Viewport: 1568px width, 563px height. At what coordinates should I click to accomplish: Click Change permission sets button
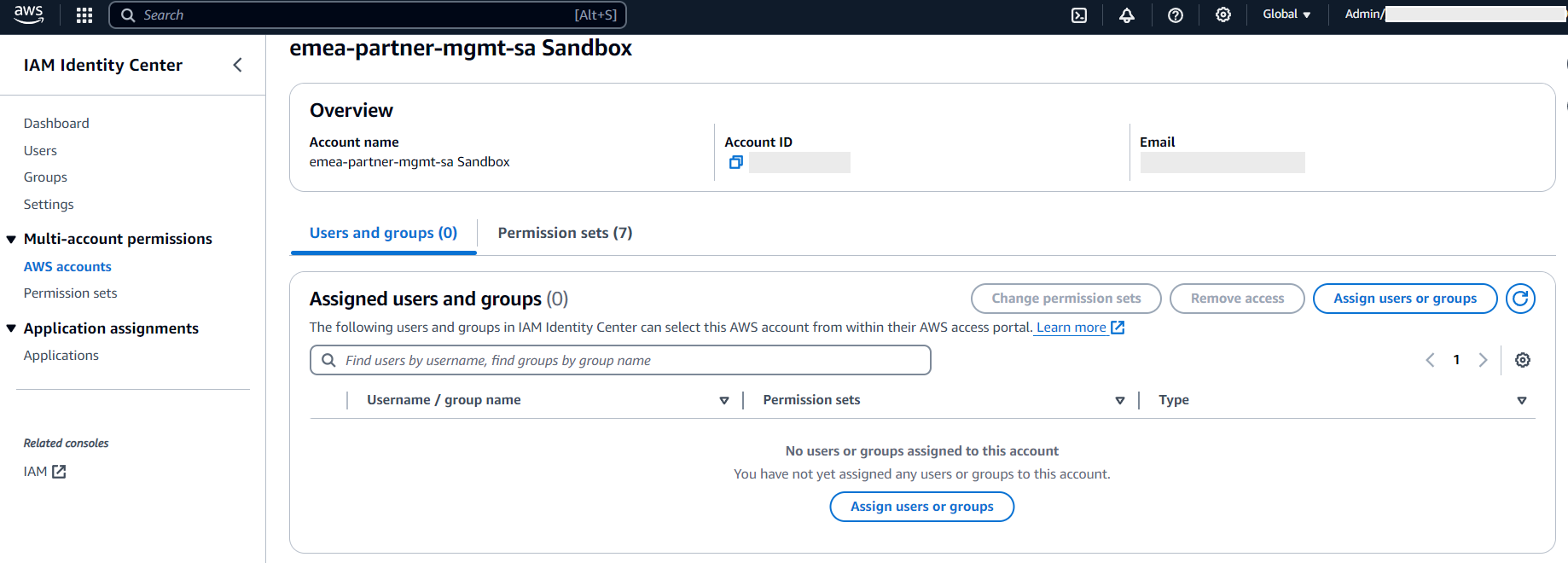point(1066,299)
